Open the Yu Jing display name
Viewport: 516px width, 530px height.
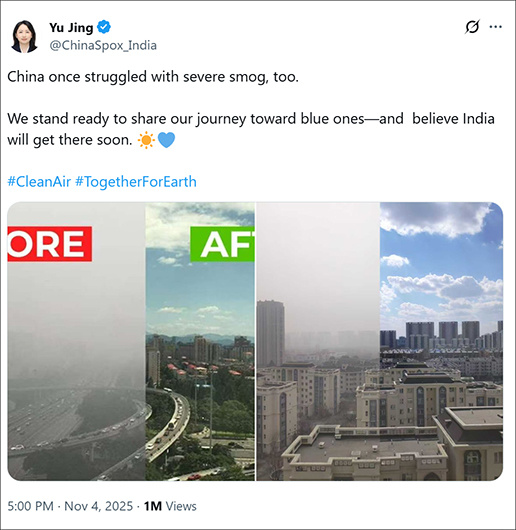coord(71,27)
